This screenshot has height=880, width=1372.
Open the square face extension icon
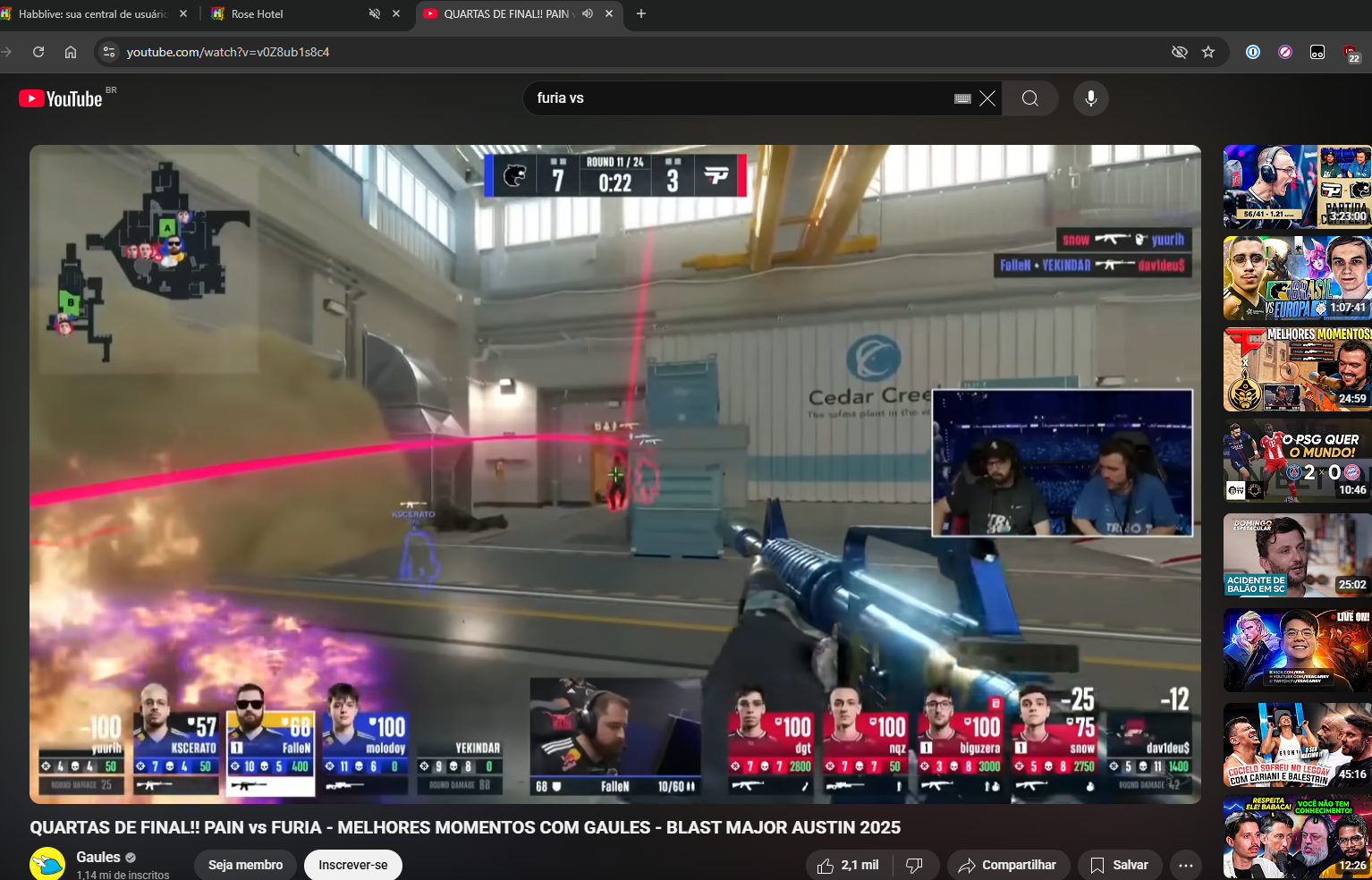coord(1317,52)
